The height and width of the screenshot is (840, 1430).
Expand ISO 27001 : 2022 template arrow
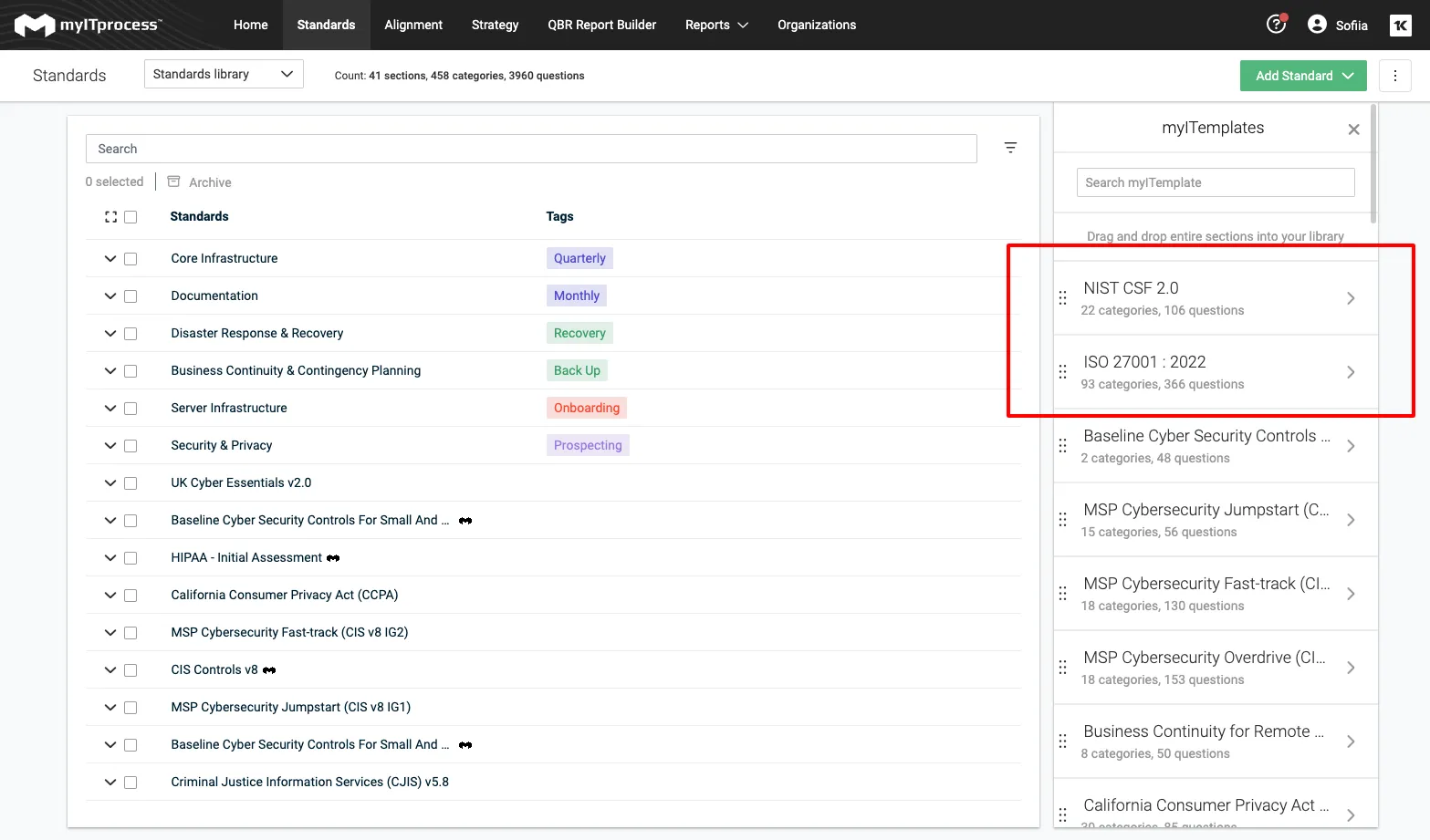pyautogui.click(x=1351, y=372)
